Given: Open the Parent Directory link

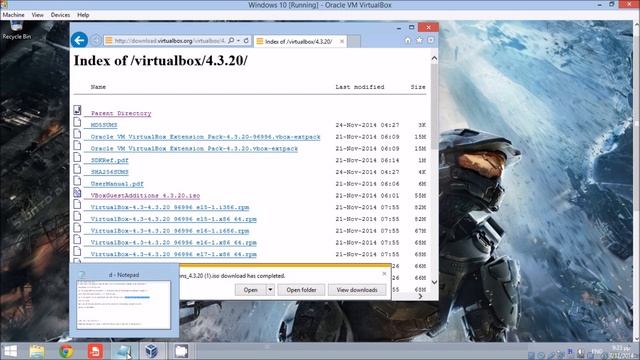Looking at the screenshot, I should point(121,113).
